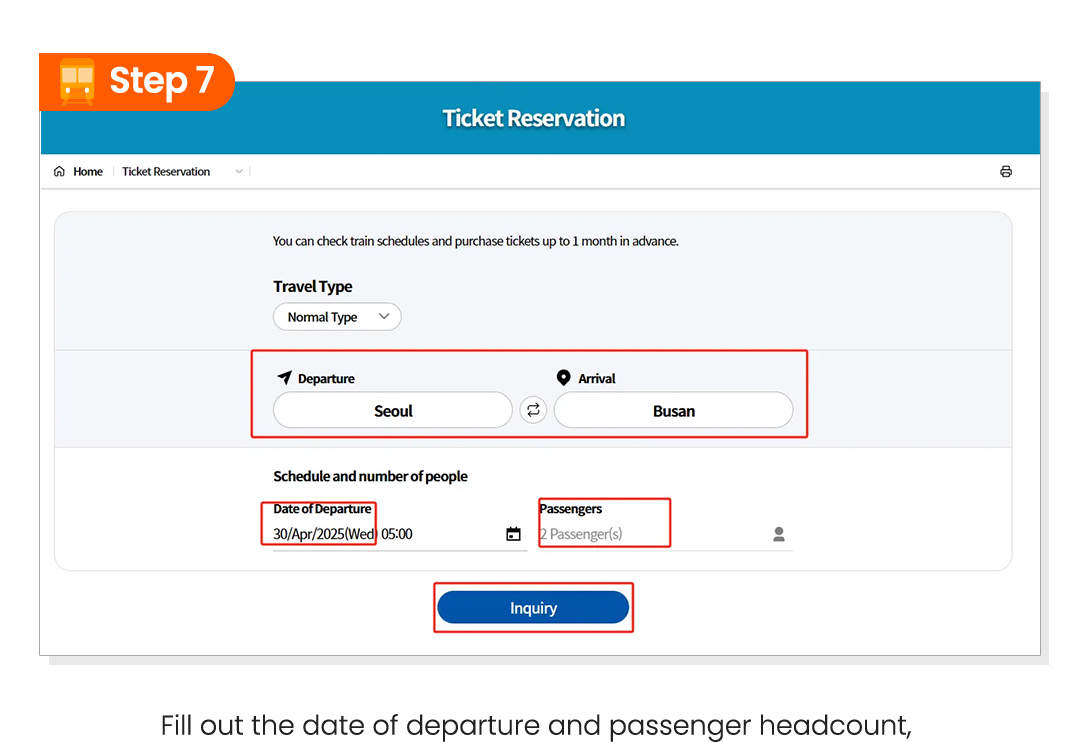Click the Step 7 badge label
1080x742 pixels.
click(161, 80)
